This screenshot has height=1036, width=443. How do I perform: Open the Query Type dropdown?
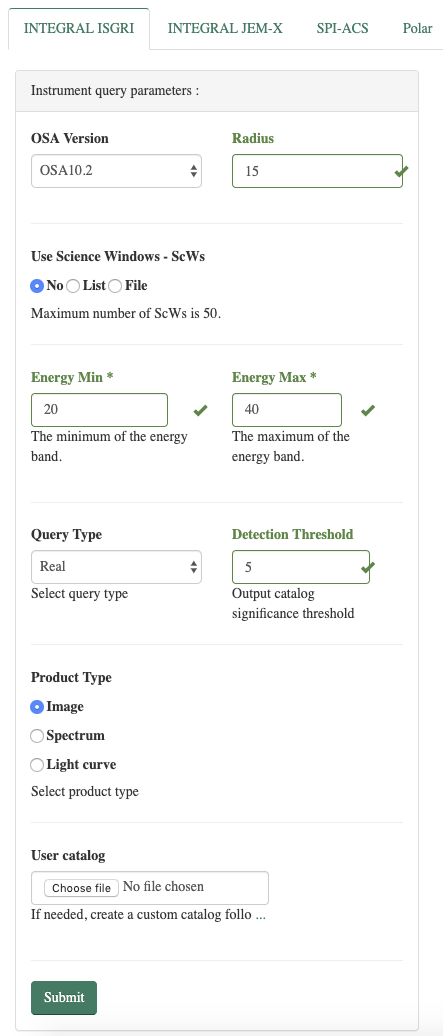click(116, 567)
